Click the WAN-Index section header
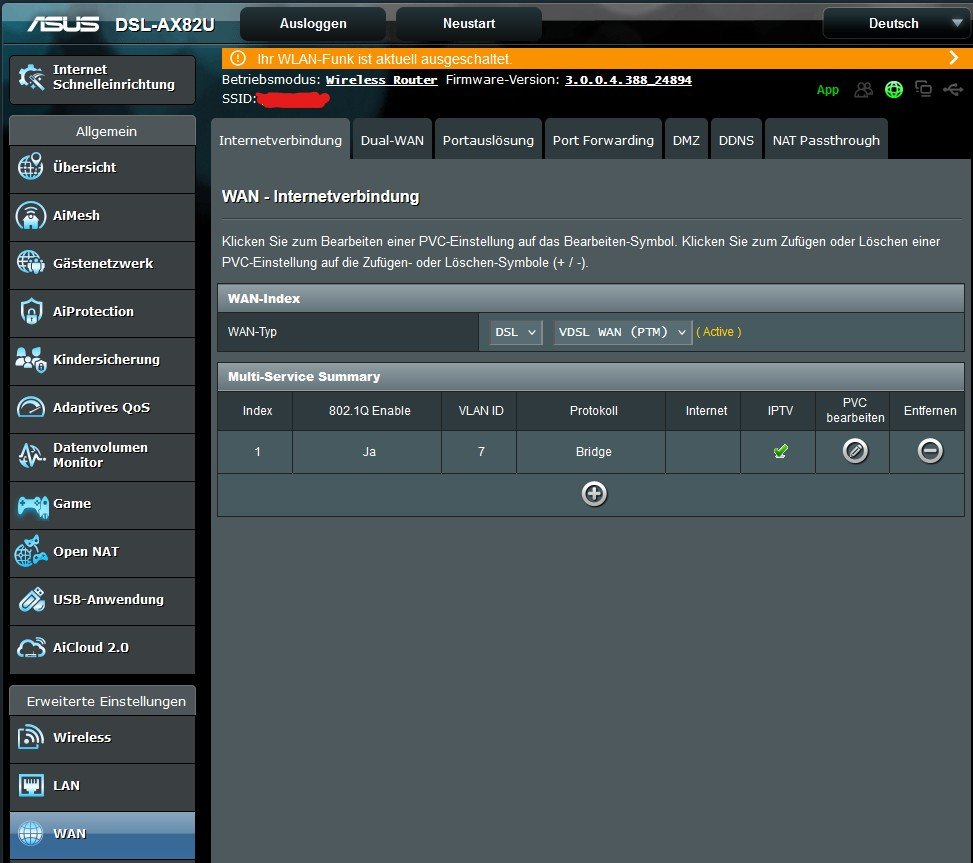This screenshot has width=973, height=863. 591,298
